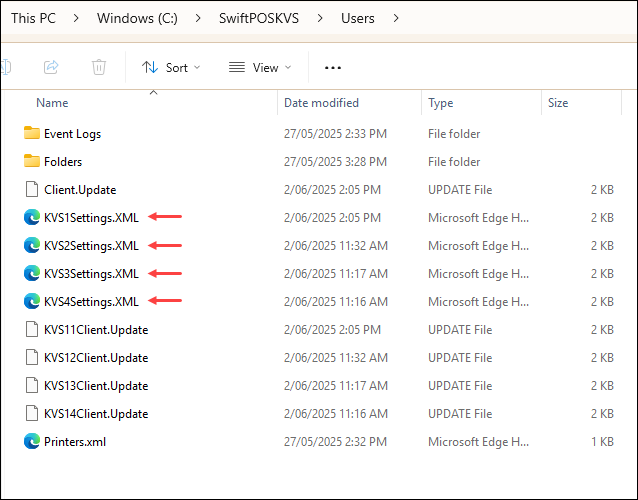Select the KVS12Client.Update file name
This screenshot has height=500, width=638.
pyautogui.click(x=96, y=358)
